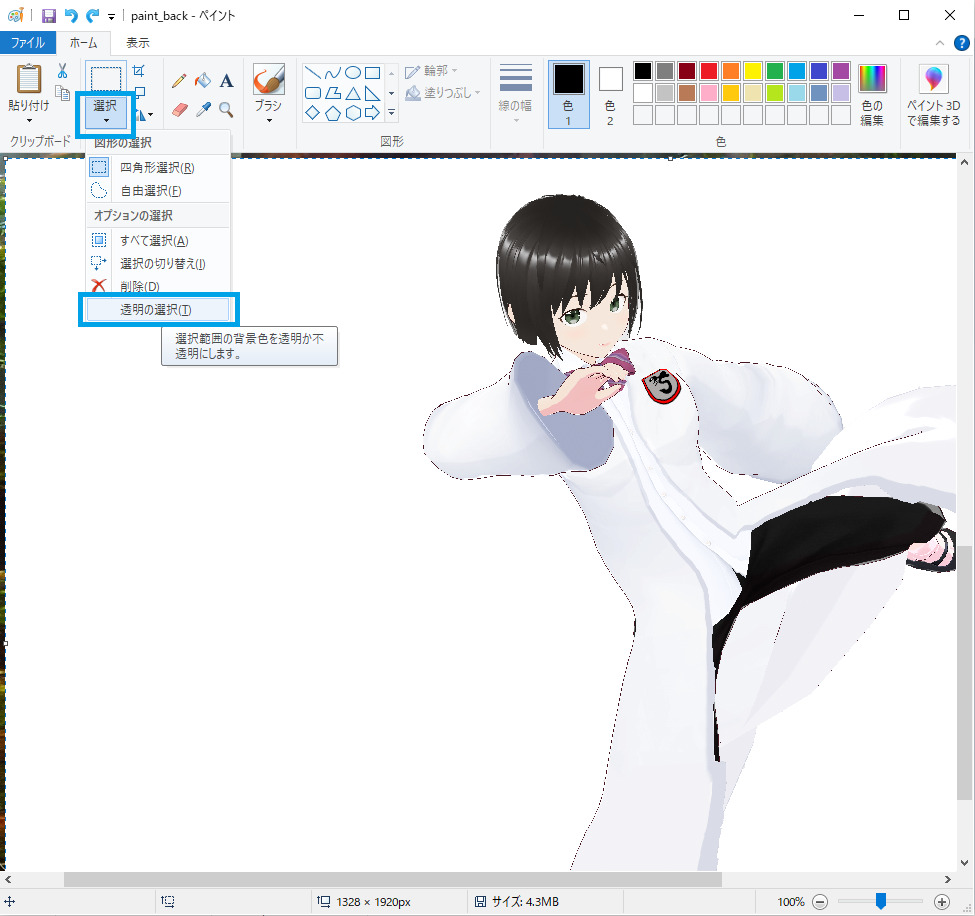Pick the pink color swatch
Screen dimensions: 975x916
709,93
